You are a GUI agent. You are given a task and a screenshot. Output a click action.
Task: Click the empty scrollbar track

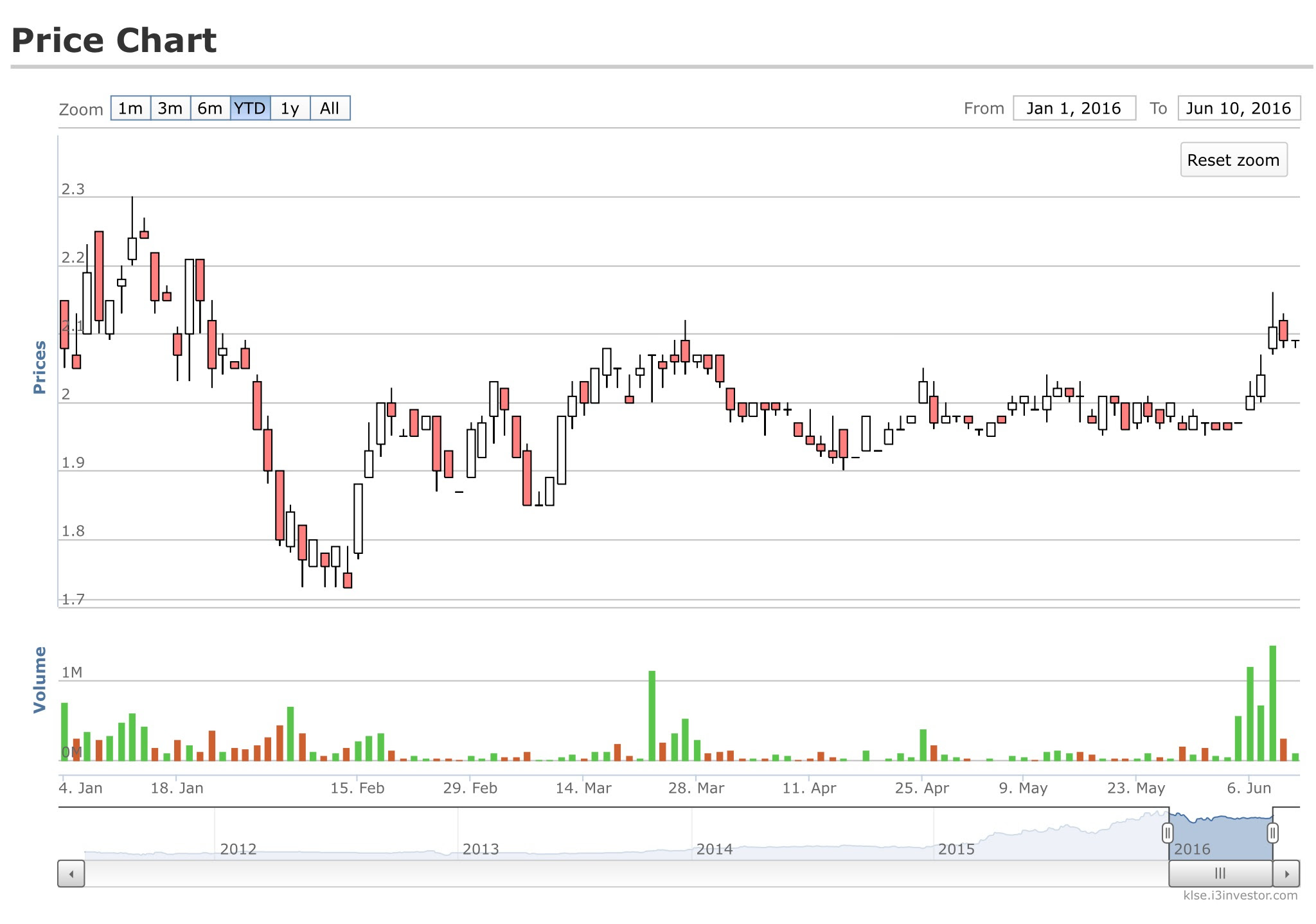point(578,874)
